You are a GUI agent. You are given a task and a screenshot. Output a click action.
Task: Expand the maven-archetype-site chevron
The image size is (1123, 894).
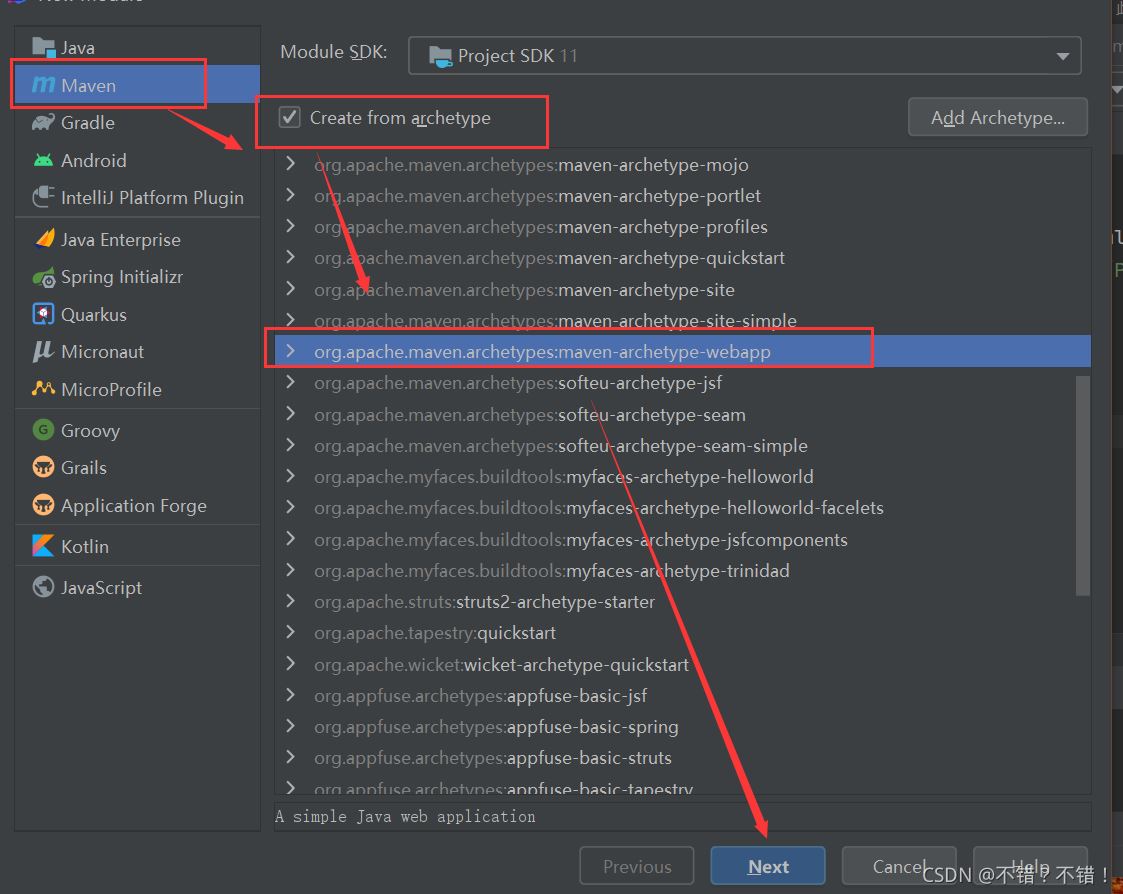(x=290, y=289)
